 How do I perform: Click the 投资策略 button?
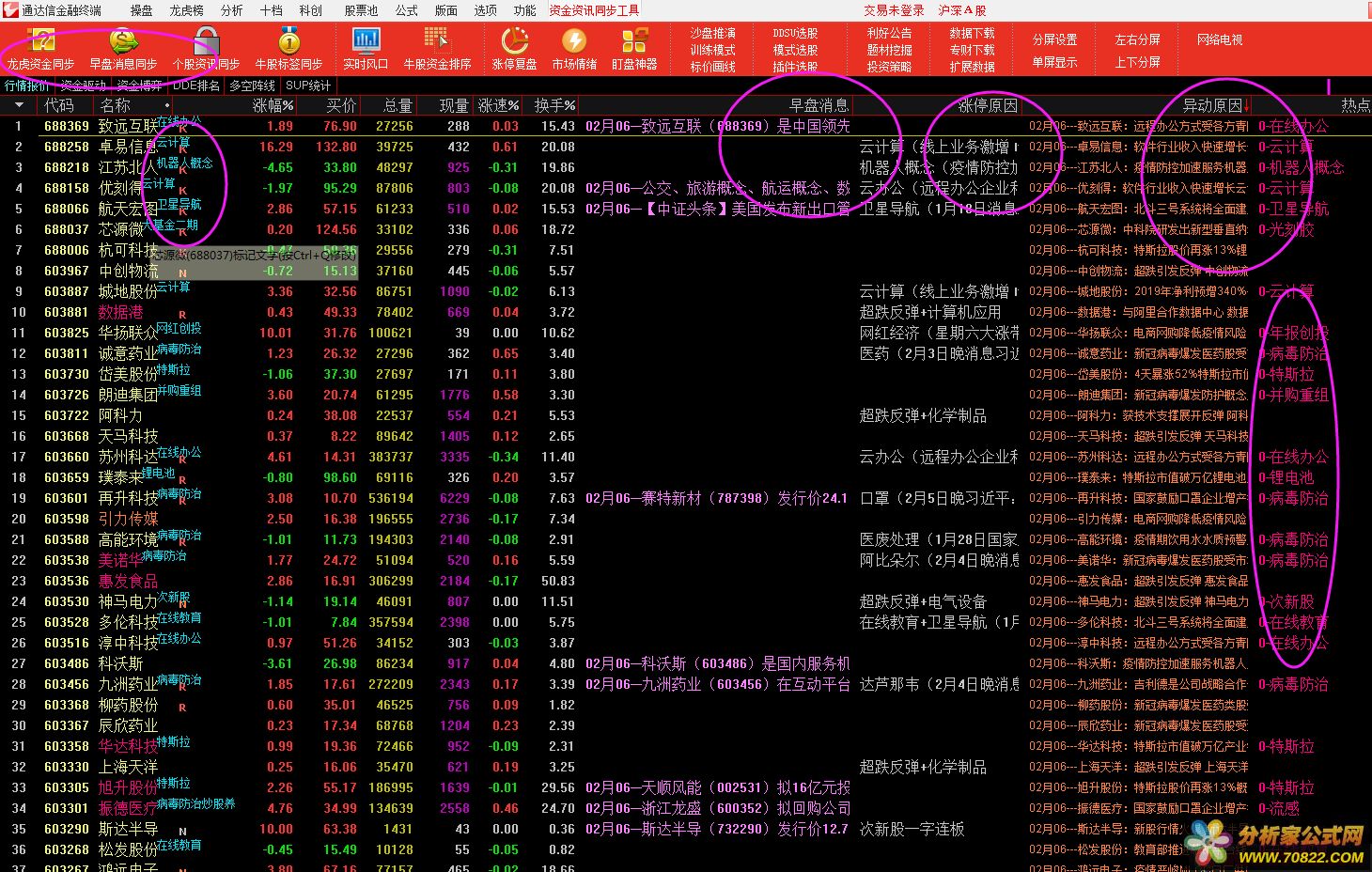point(889,67)
